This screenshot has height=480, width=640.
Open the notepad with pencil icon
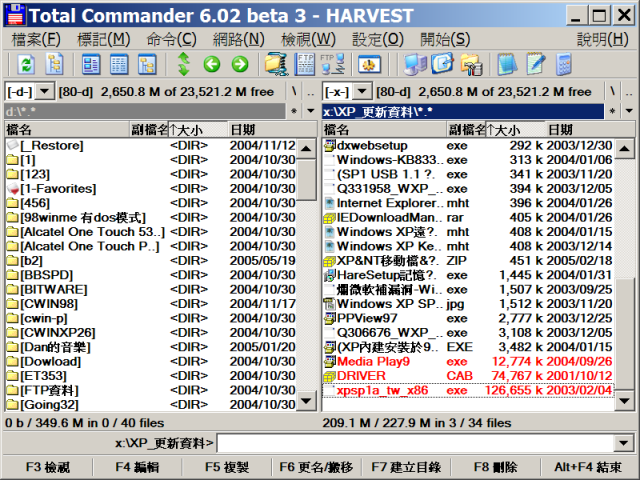(x=536, y=64)
